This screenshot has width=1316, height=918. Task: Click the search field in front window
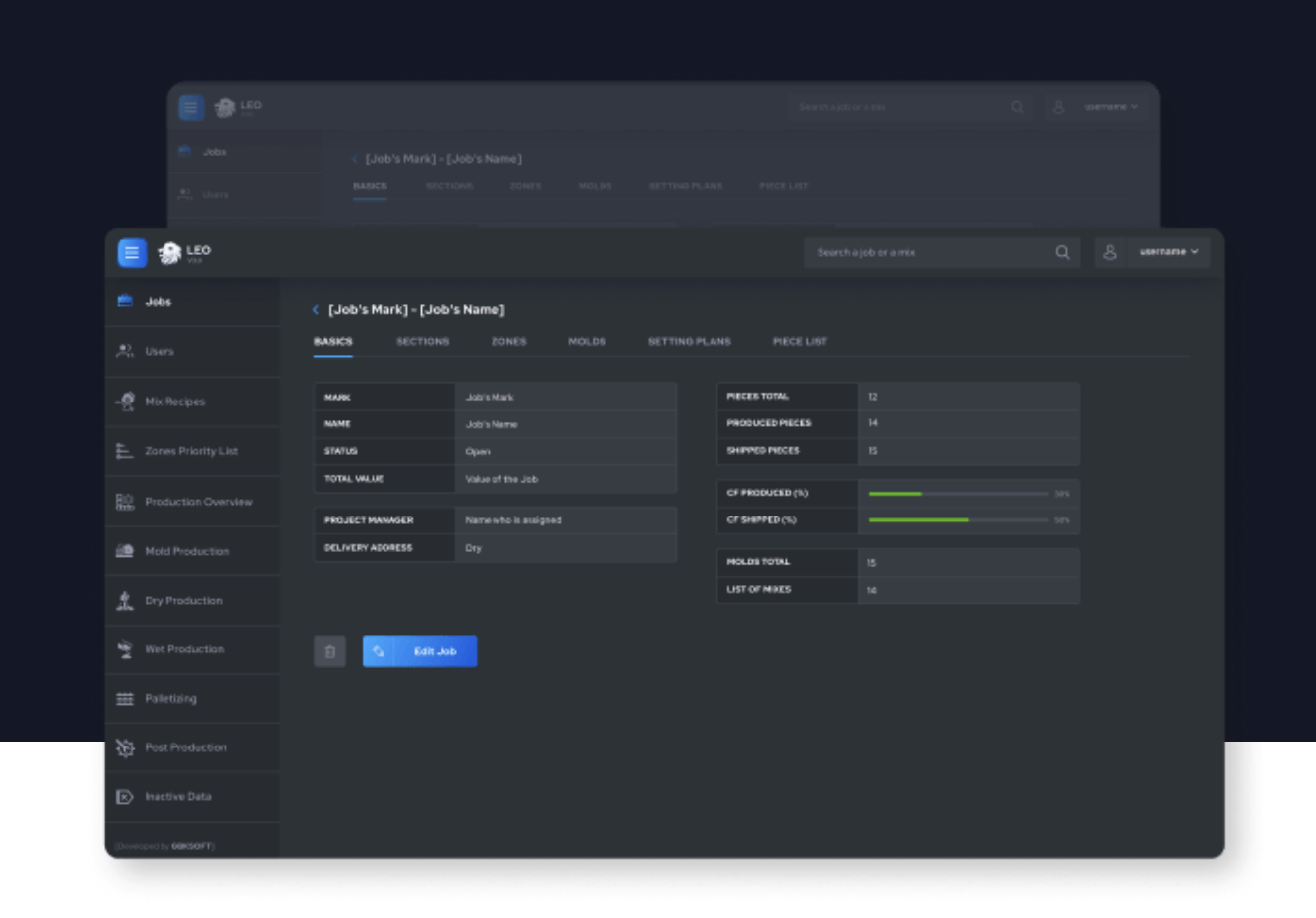942,252
